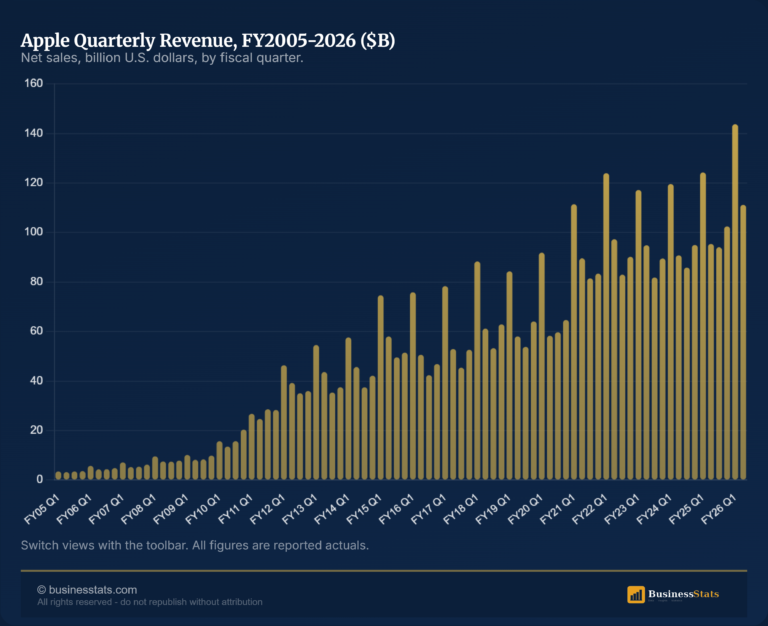Click the y-axis label 100
The height and width of the screenshot is (626, 768).
click(x=34, y=232)
